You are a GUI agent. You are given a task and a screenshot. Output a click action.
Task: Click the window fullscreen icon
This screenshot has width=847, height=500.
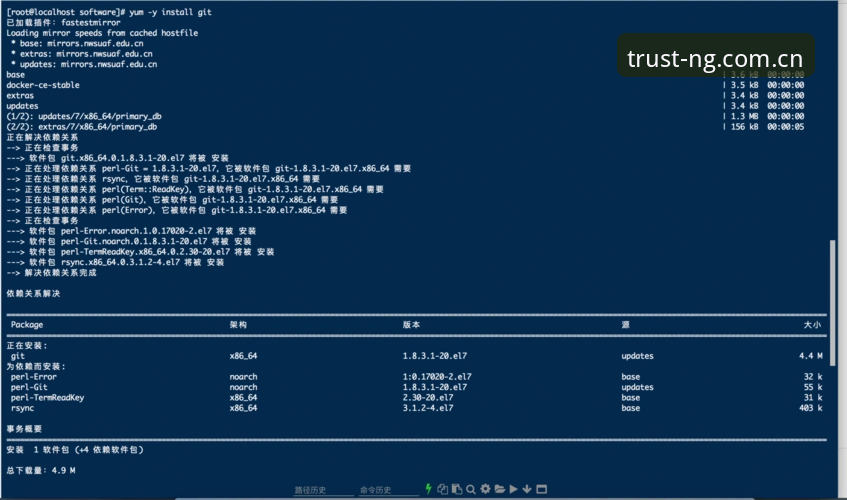(x=541, y=489)
